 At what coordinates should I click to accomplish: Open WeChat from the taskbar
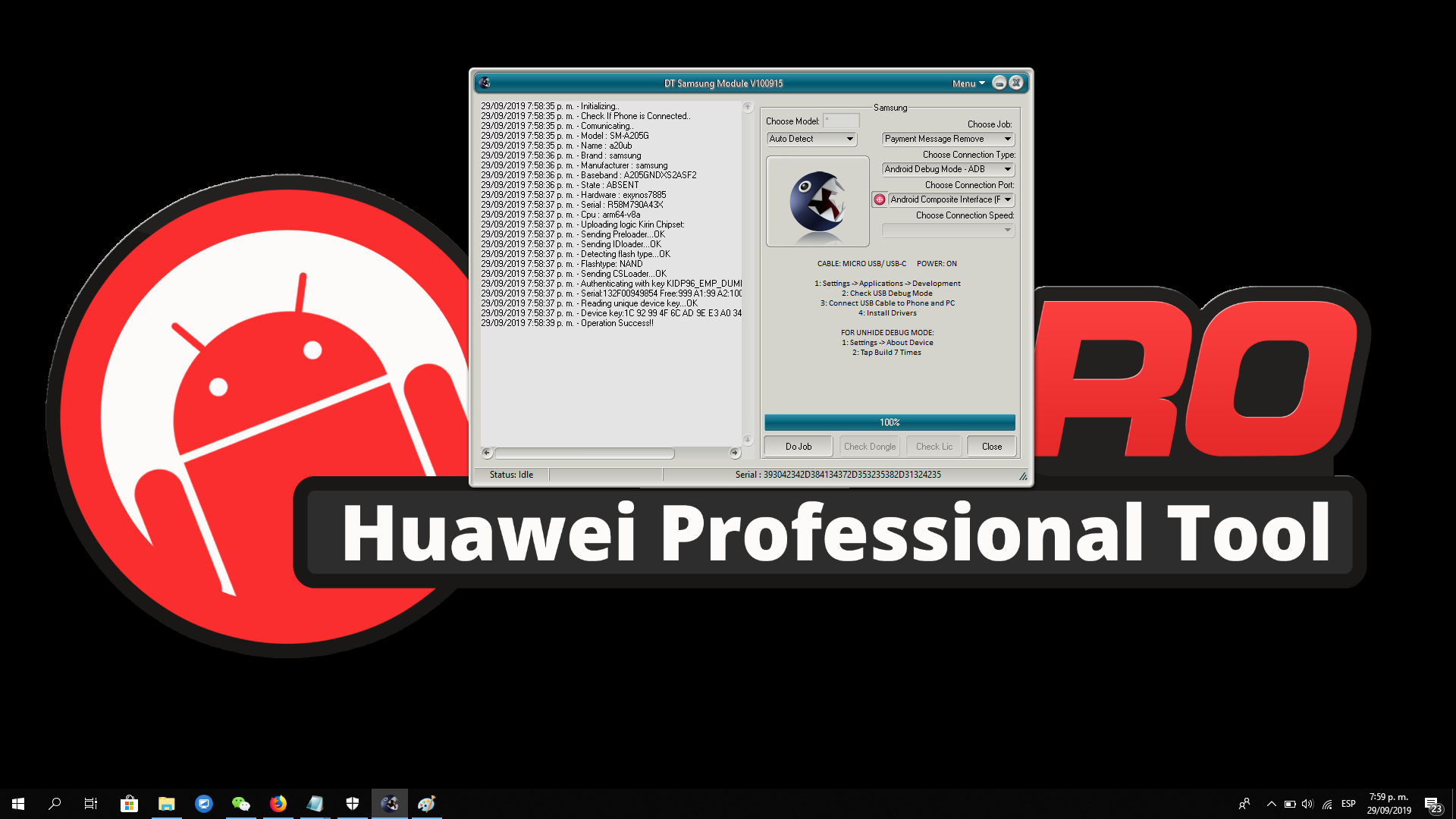[241, 804]
